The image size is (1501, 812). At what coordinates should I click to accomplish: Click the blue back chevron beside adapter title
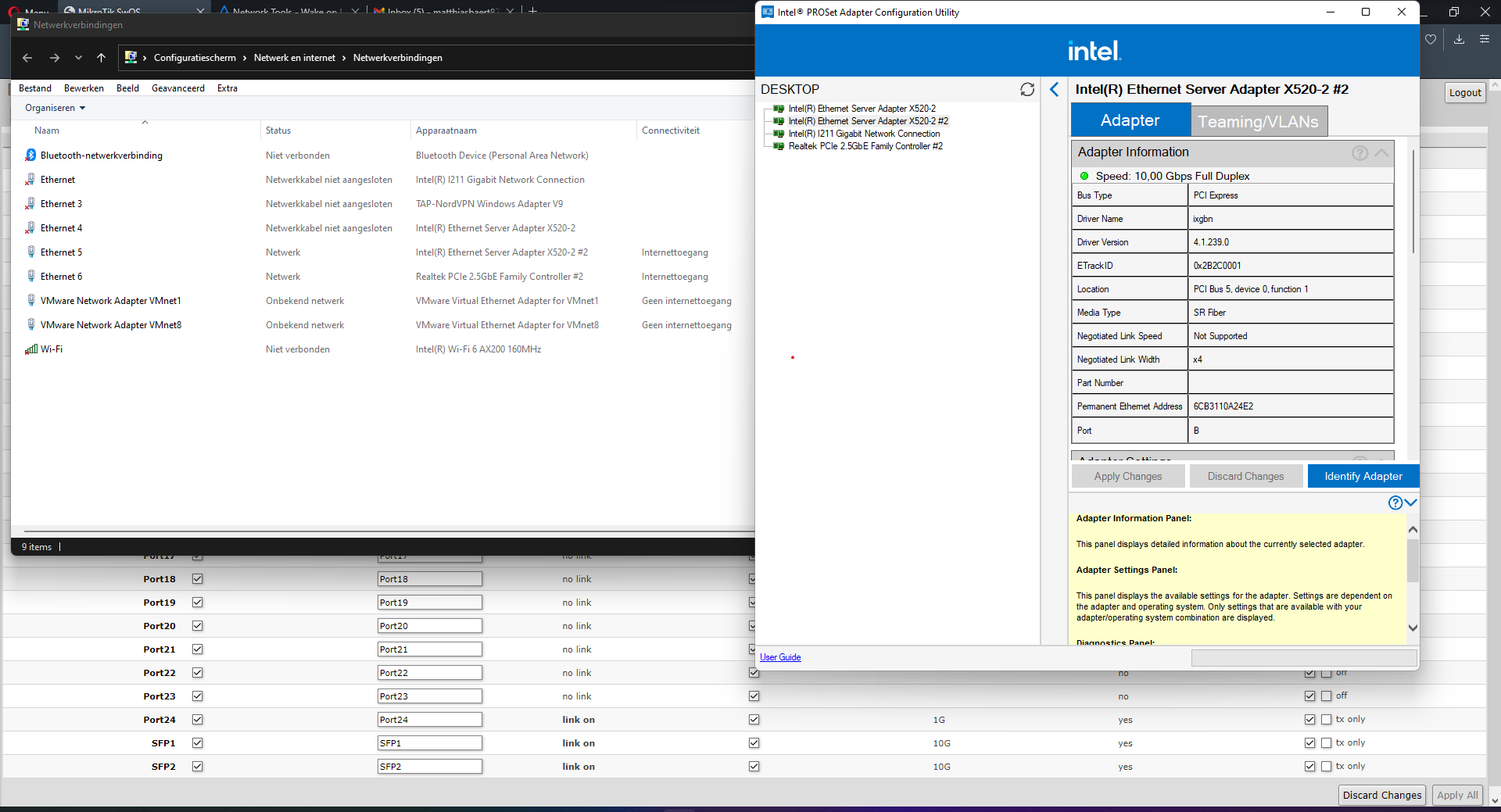pos(1054,89)
